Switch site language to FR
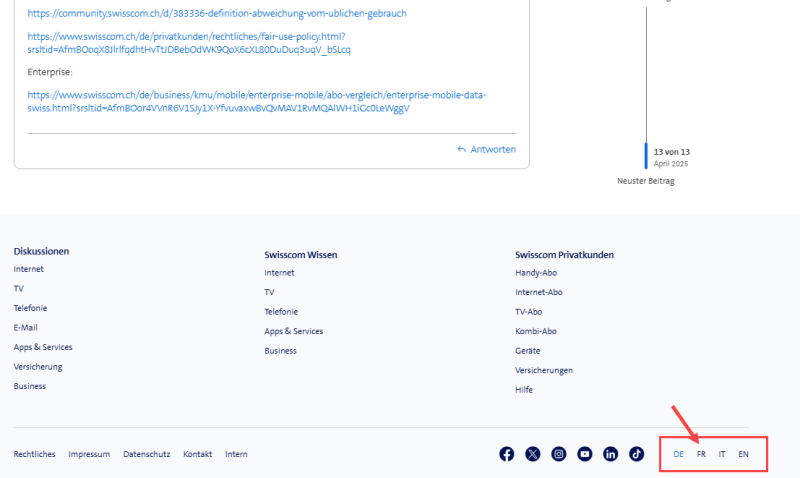 (701, 454)
